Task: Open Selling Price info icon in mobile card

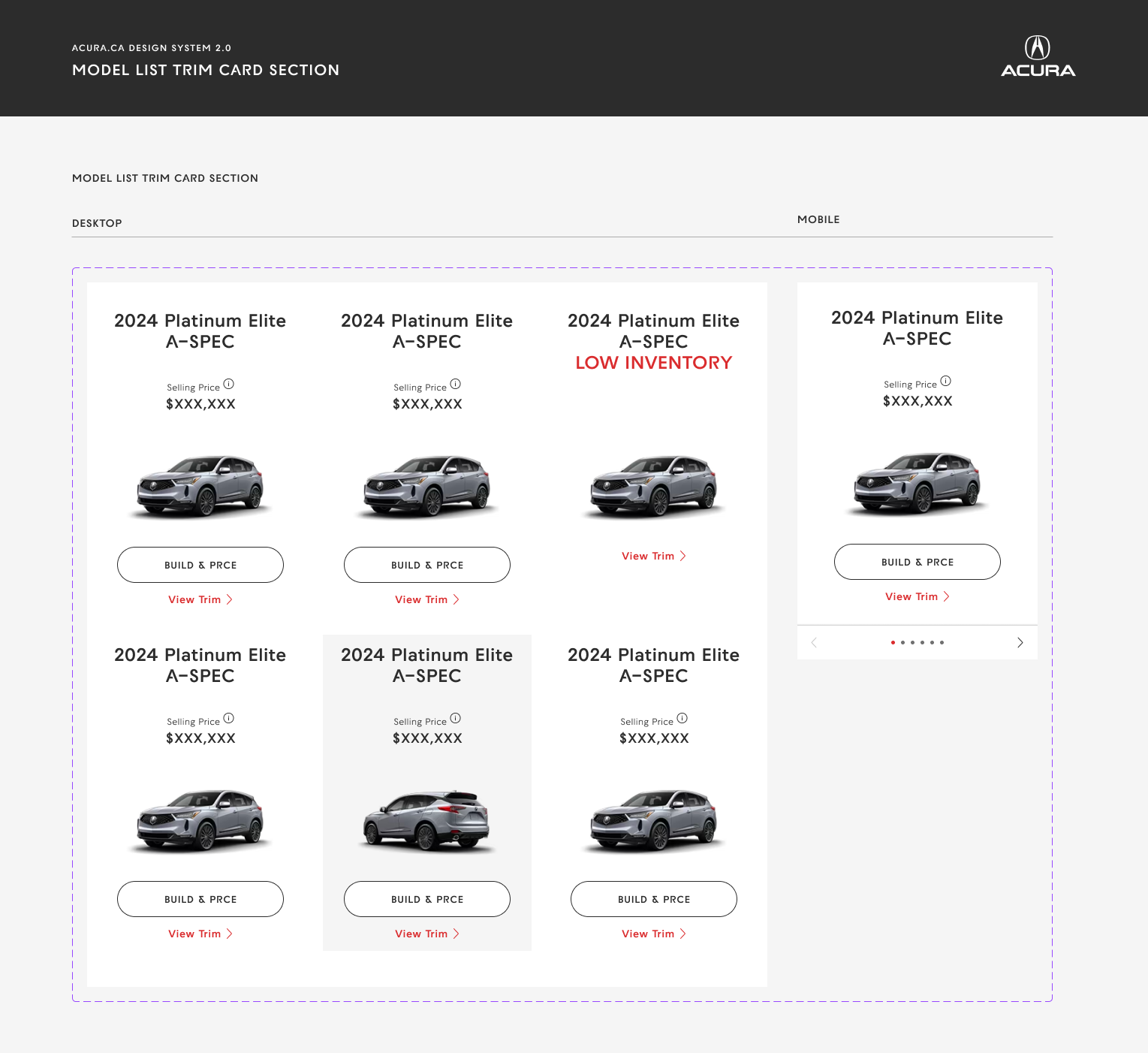Action: [x=946, y=381]
